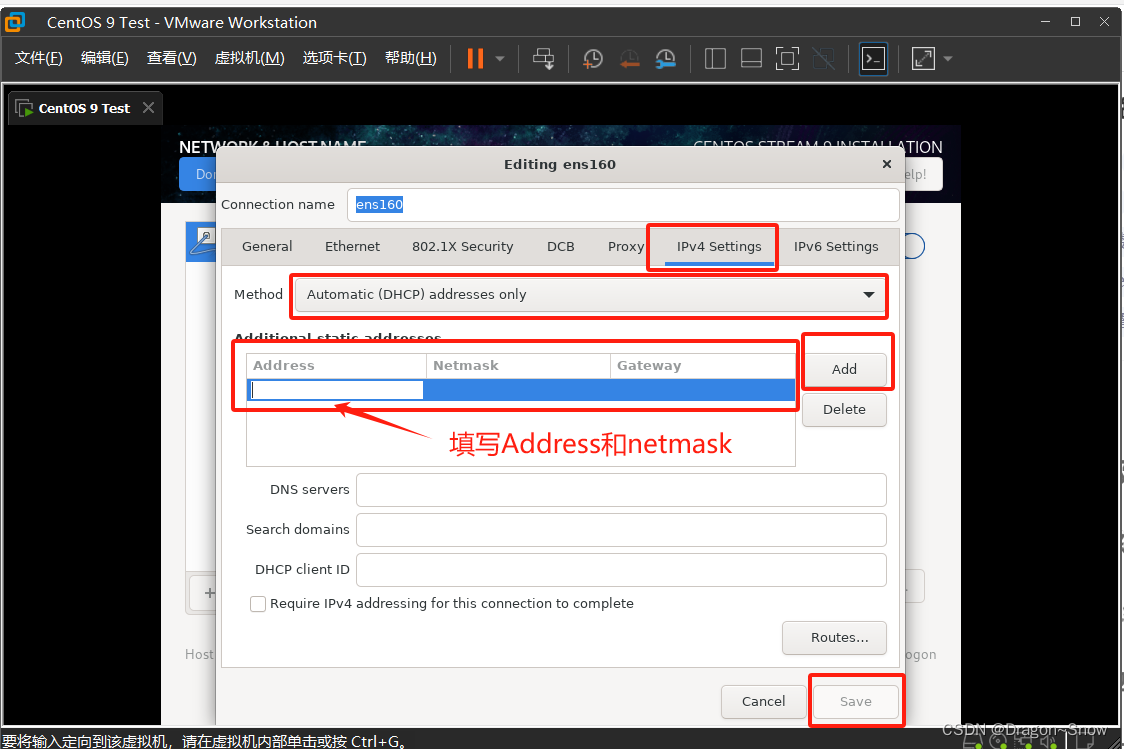The image size is (1124, 749).
Task: Enter full screen mode
Action: pos(787,59)
